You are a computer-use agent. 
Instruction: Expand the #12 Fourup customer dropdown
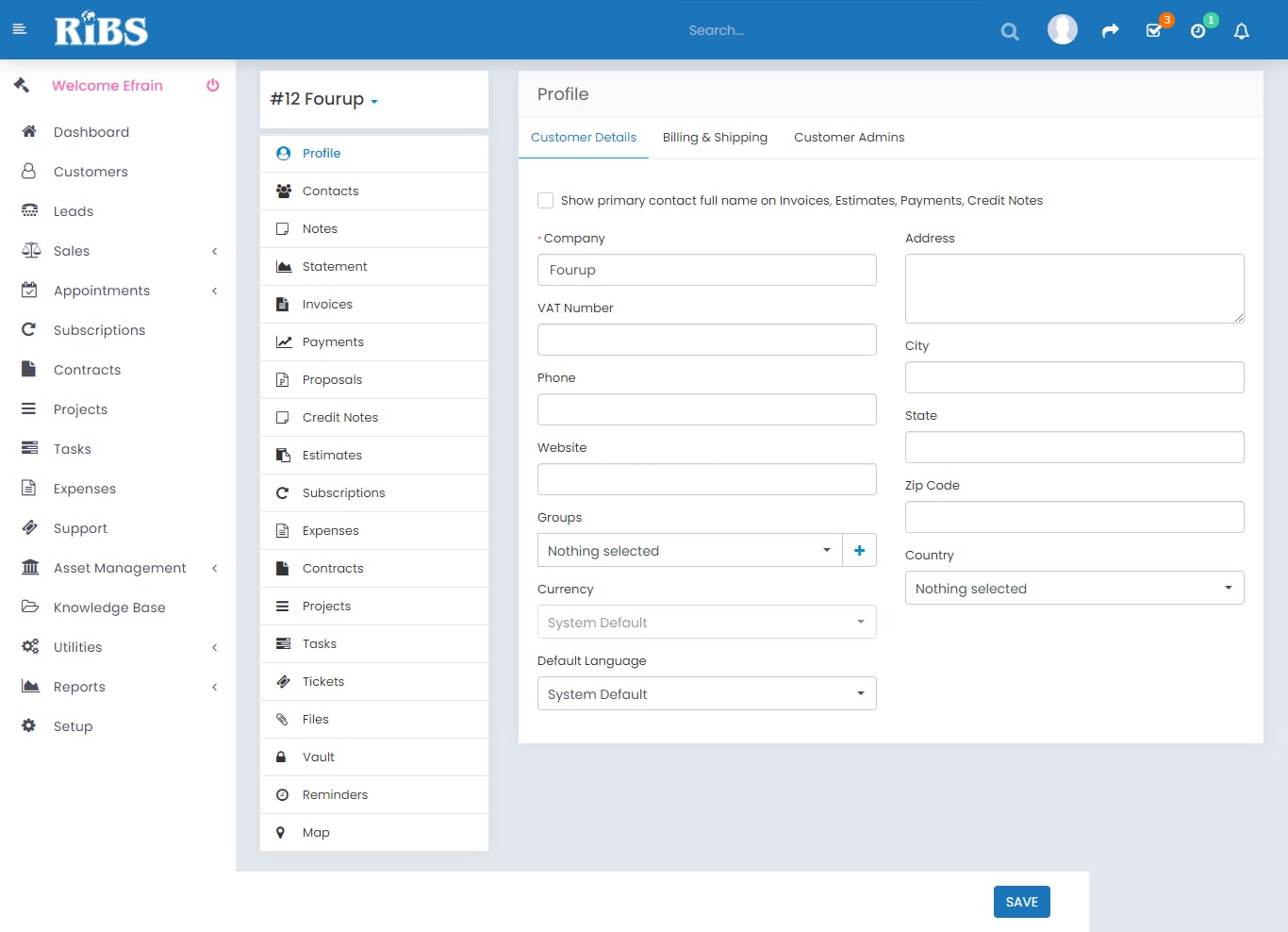[323, 100]
